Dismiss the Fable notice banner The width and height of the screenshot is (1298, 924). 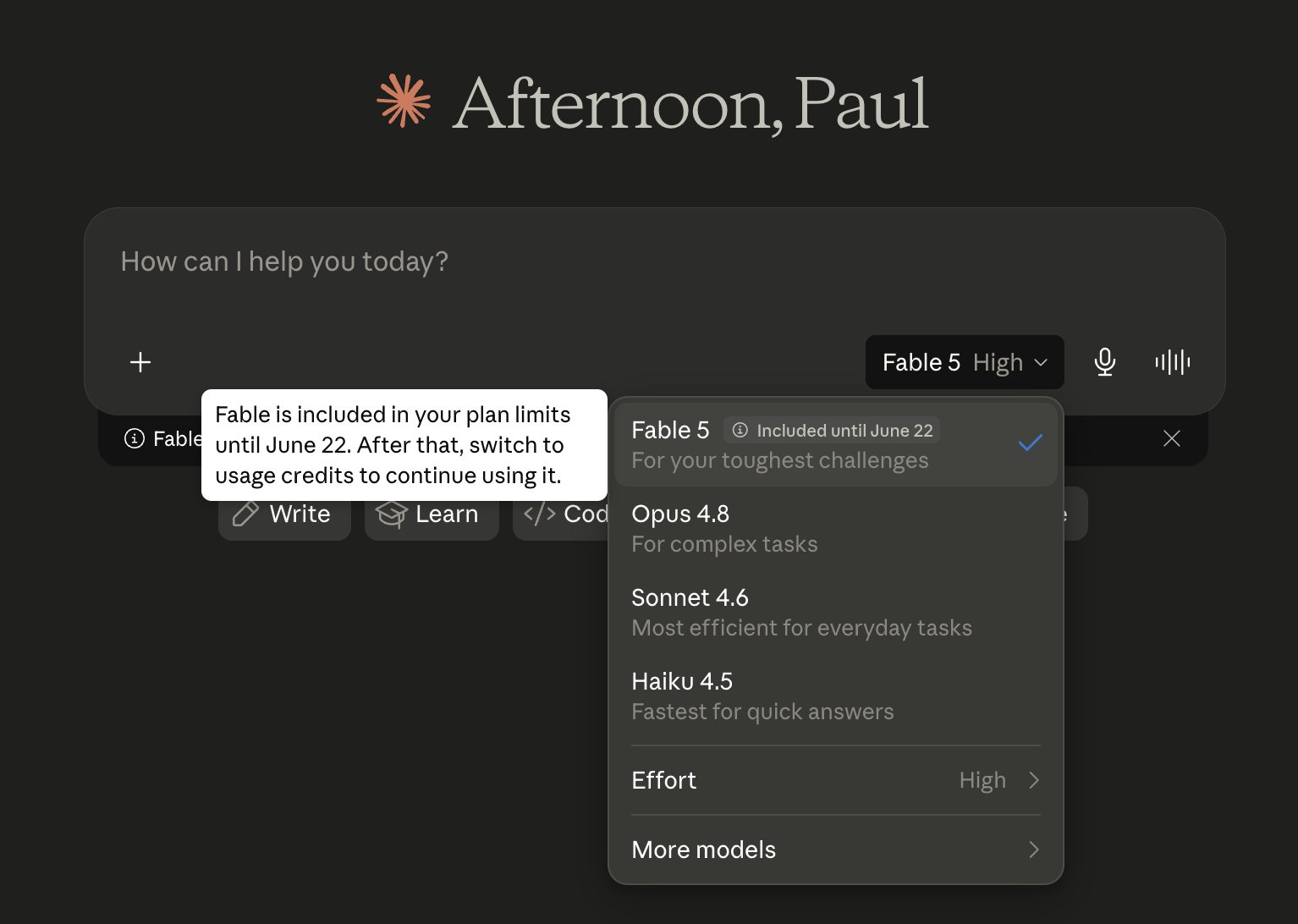click(1171, 438)
